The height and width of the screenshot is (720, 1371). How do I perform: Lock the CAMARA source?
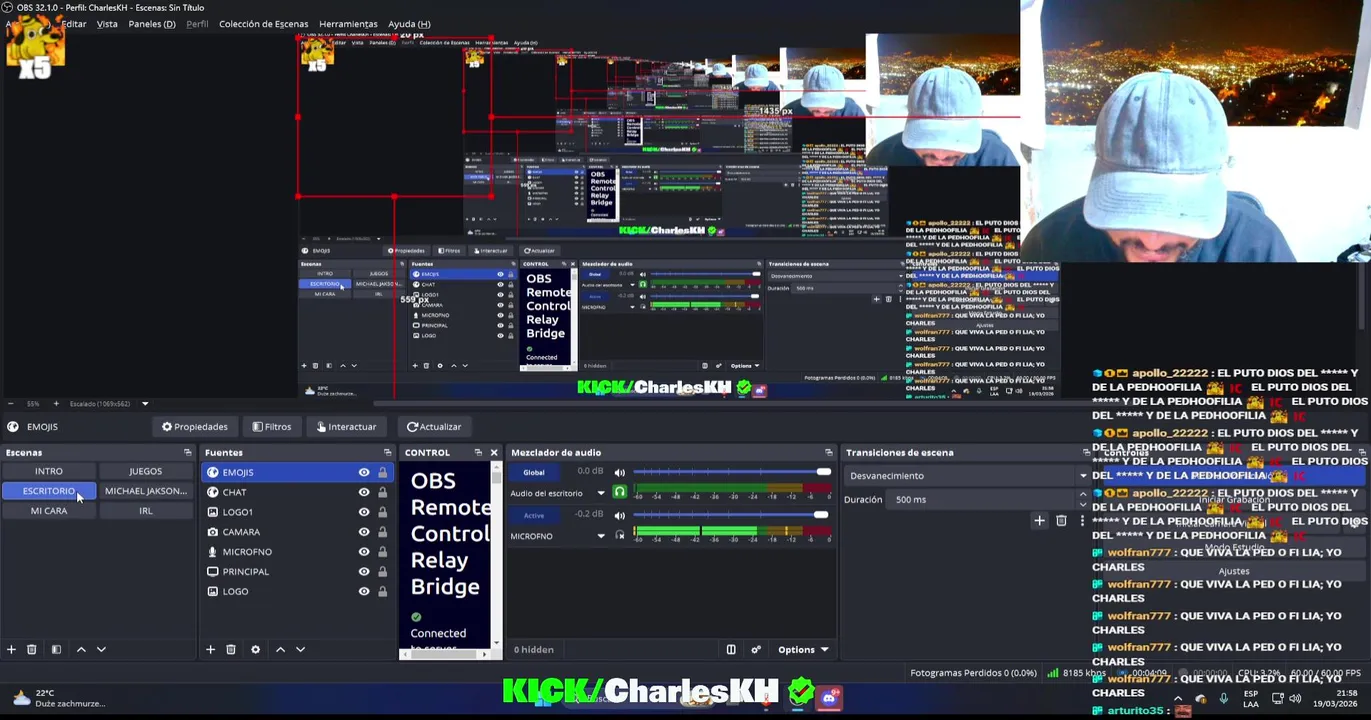[x=382, y=532]
